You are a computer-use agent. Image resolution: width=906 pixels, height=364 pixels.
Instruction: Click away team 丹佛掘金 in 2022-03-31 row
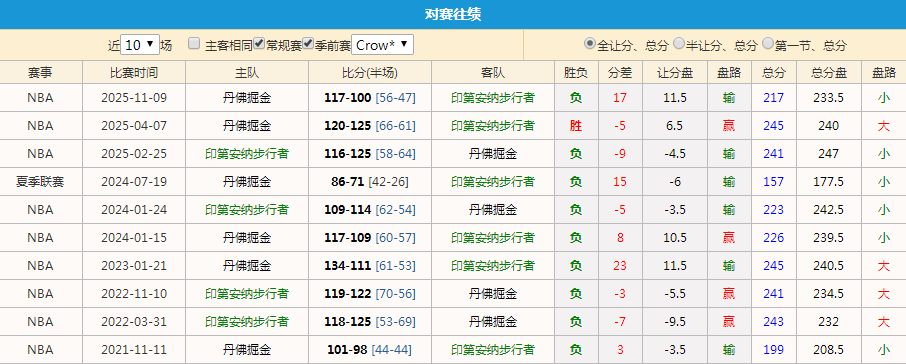tap(493, 321)
